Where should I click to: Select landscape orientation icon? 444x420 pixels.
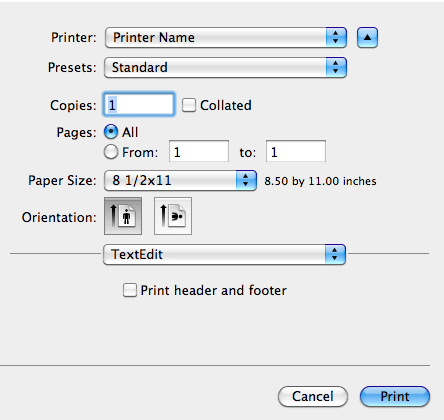(173, 216)
